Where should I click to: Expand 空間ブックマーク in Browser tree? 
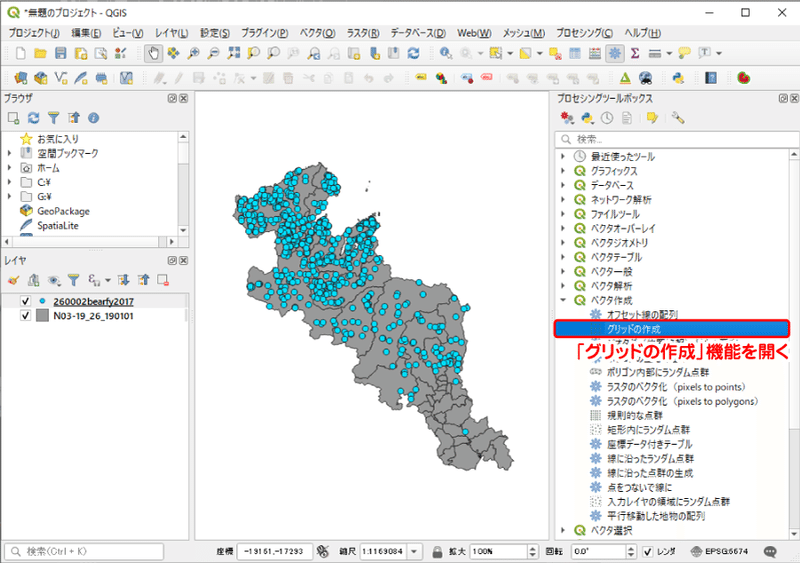click(9, 153)
